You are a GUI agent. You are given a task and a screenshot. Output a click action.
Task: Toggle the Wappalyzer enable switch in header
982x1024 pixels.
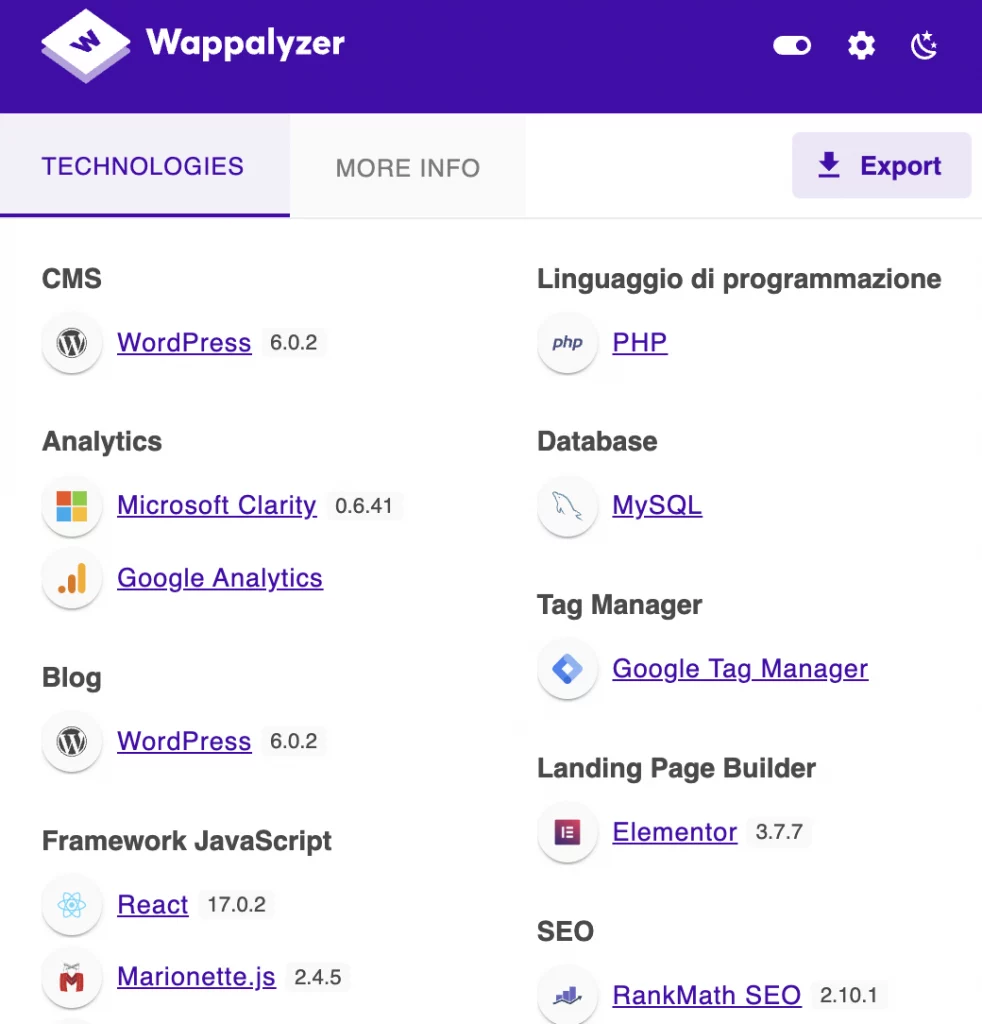792,45
